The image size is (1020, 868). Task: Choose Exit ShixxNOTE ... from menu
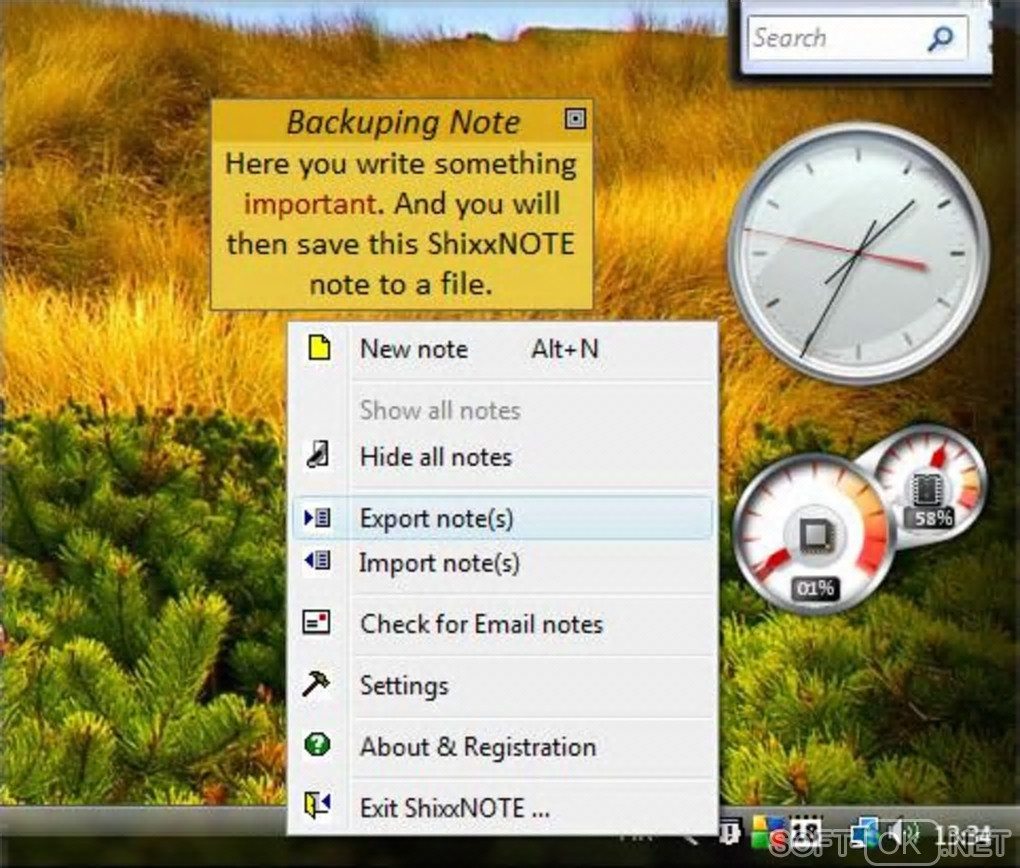click(502, 808)
